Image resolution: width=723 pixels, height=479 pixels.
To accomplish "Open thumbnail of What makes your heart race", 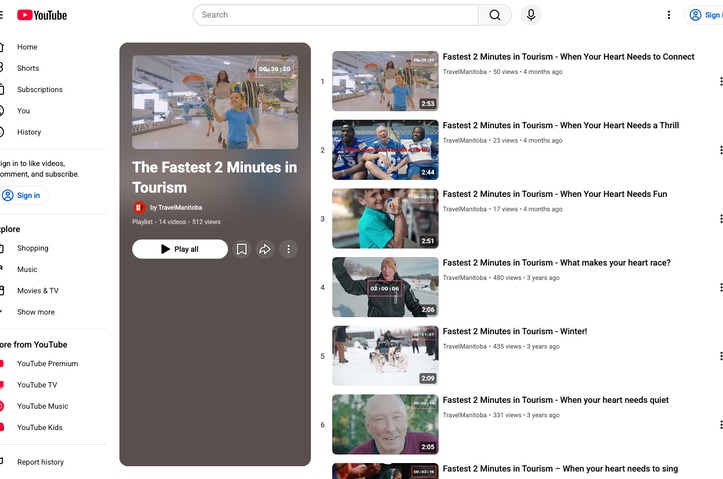I will (385, 287).
